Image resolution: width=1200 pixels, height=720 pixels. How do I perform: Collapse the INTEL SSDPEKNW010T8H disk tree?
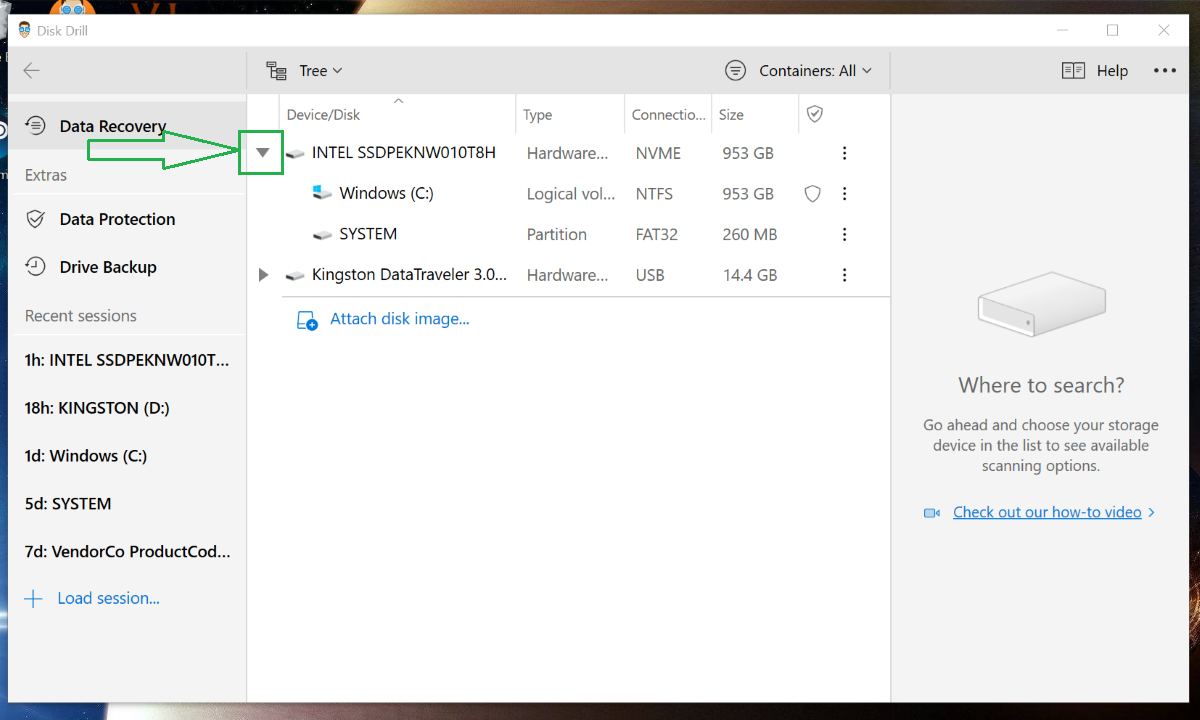[x=263, y=153]
